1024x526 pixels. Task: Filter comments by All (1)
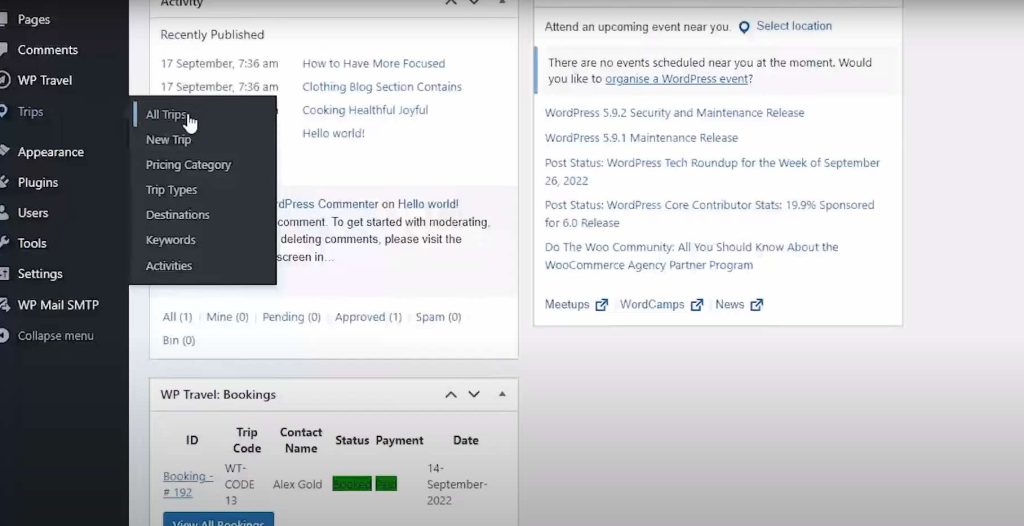[x=177, y=317]
